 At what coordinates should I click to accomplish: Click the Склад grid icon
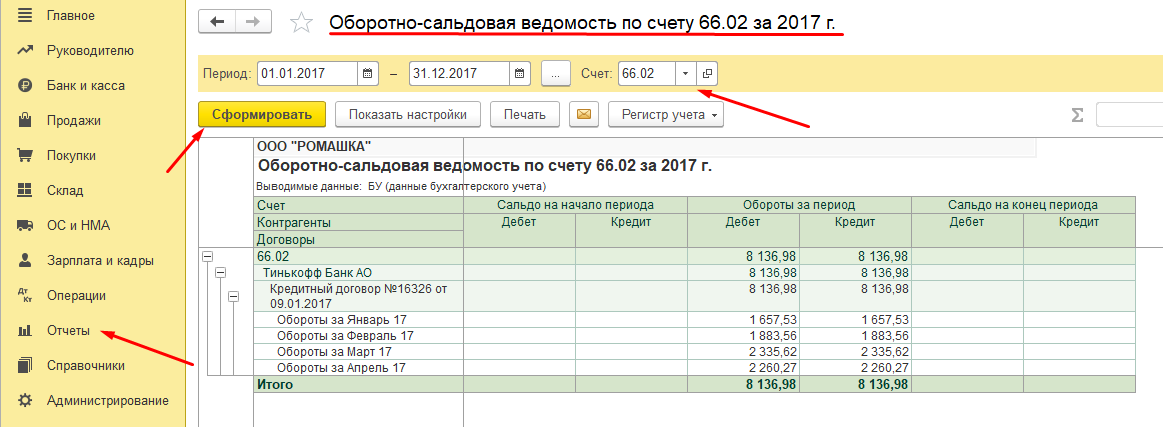click(24, 191)
